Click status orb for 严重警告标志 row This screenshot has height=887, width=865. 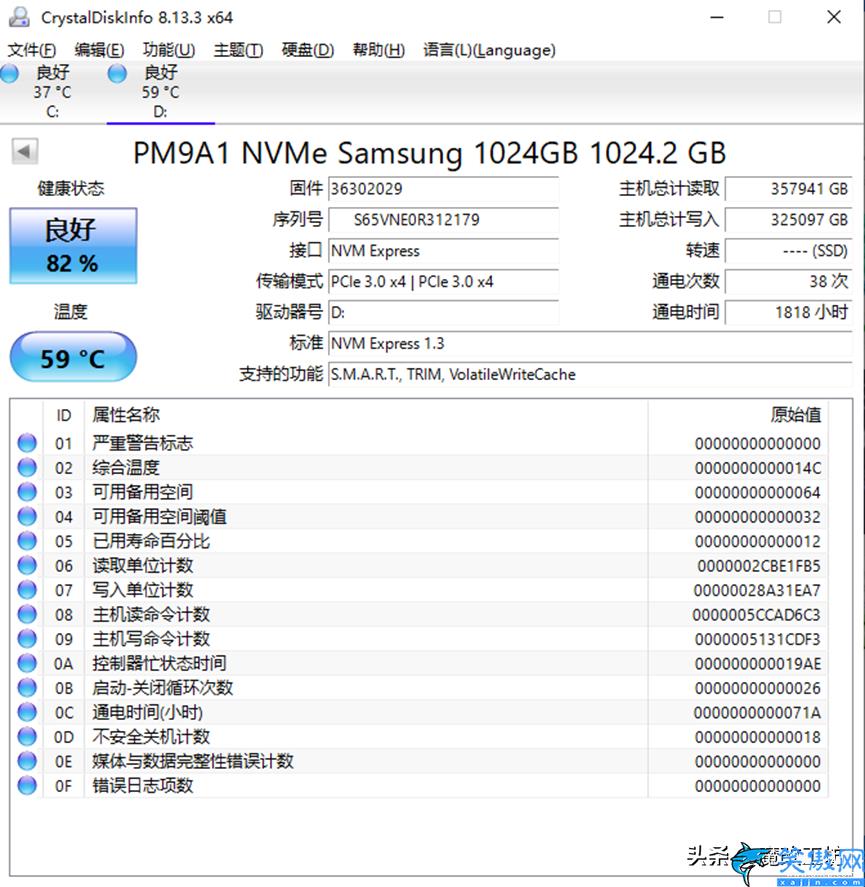pyautogui.click(x=27, y=443)
